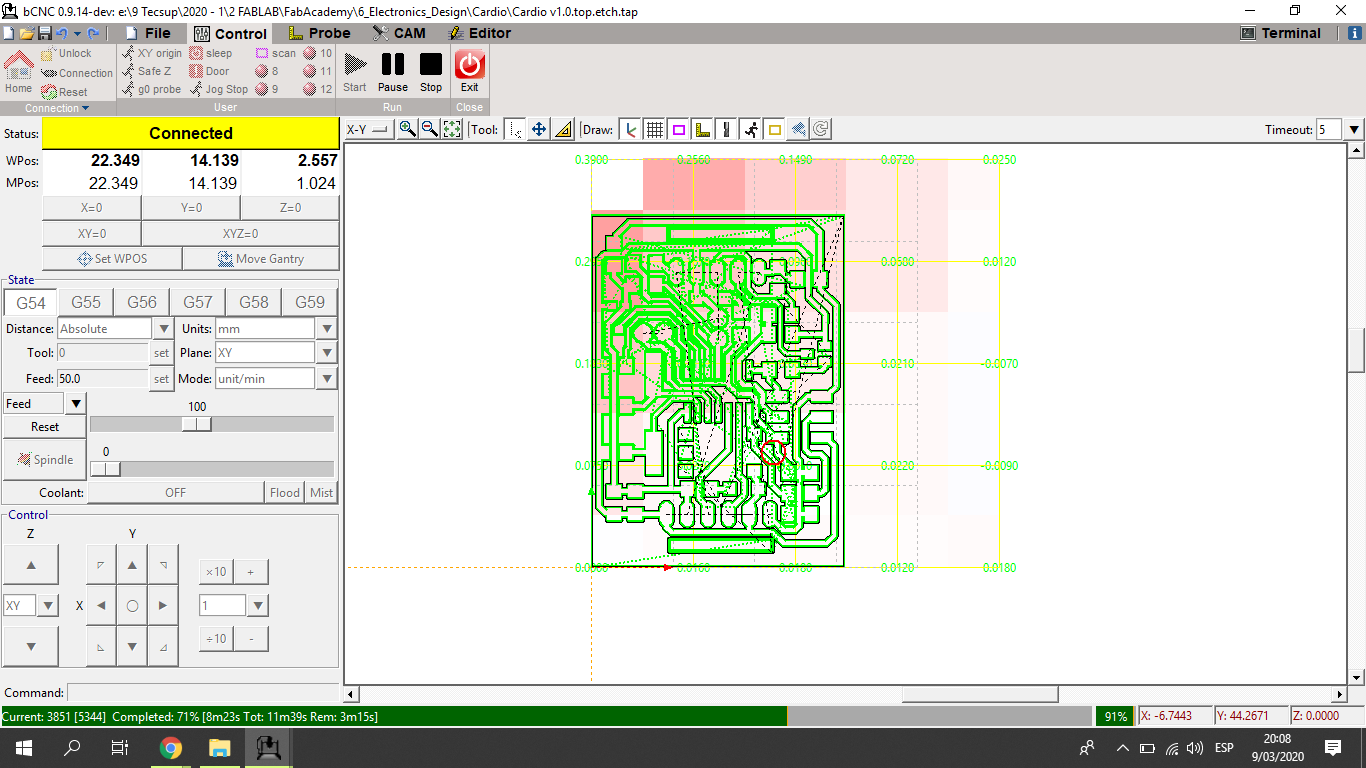Open the Plane dropdown
Viewport: 1366px width, 768px height.
pyautogui.click(x=326, y=352)
